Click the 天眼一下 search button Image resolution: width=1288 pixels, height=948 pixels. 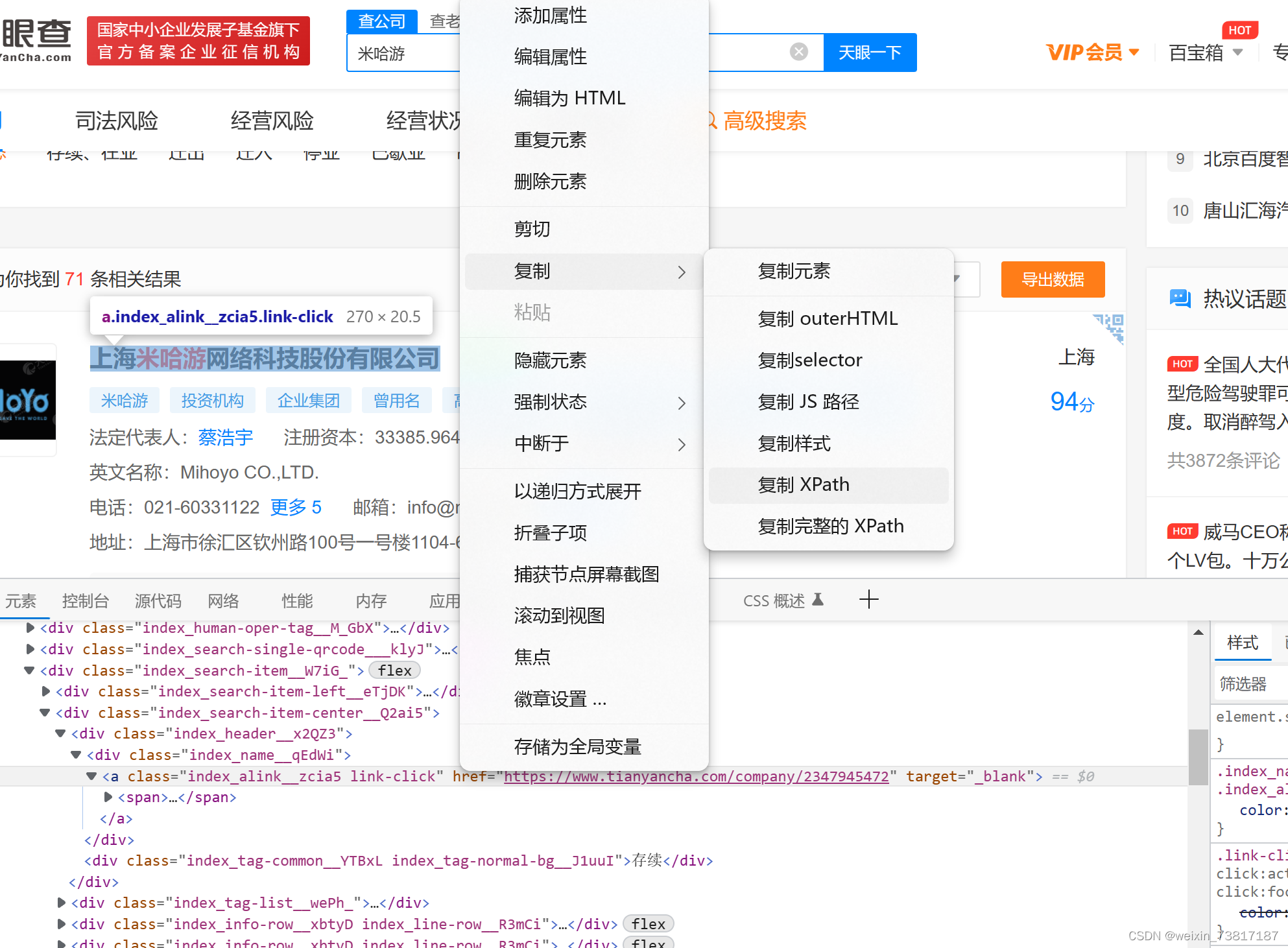[870, 53]
